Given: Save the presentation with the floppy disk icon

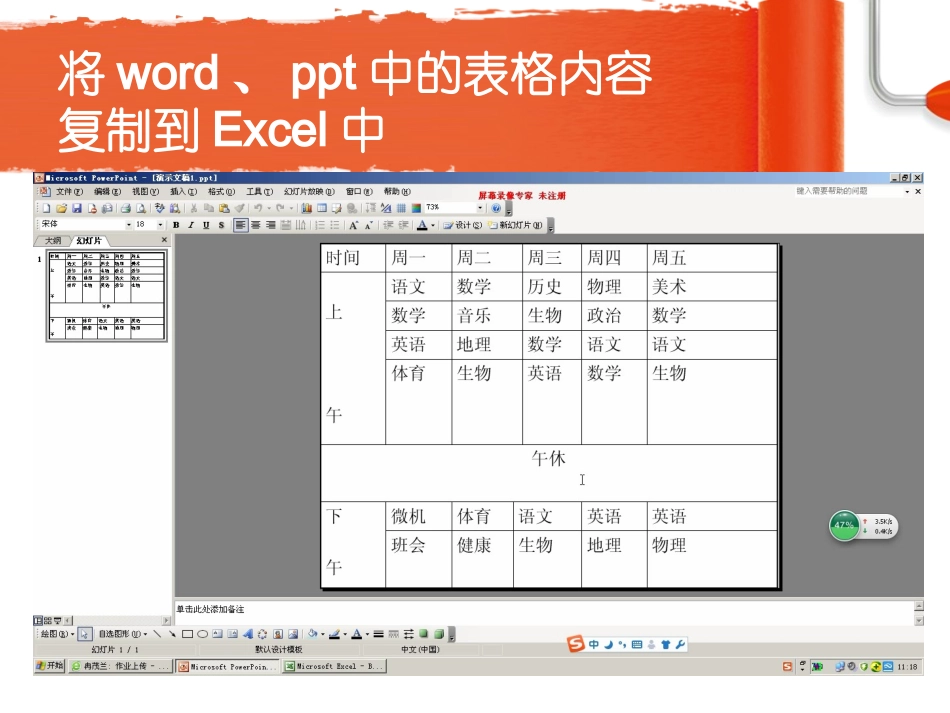Looking at the screenshot, I should [x=77, y=208].
